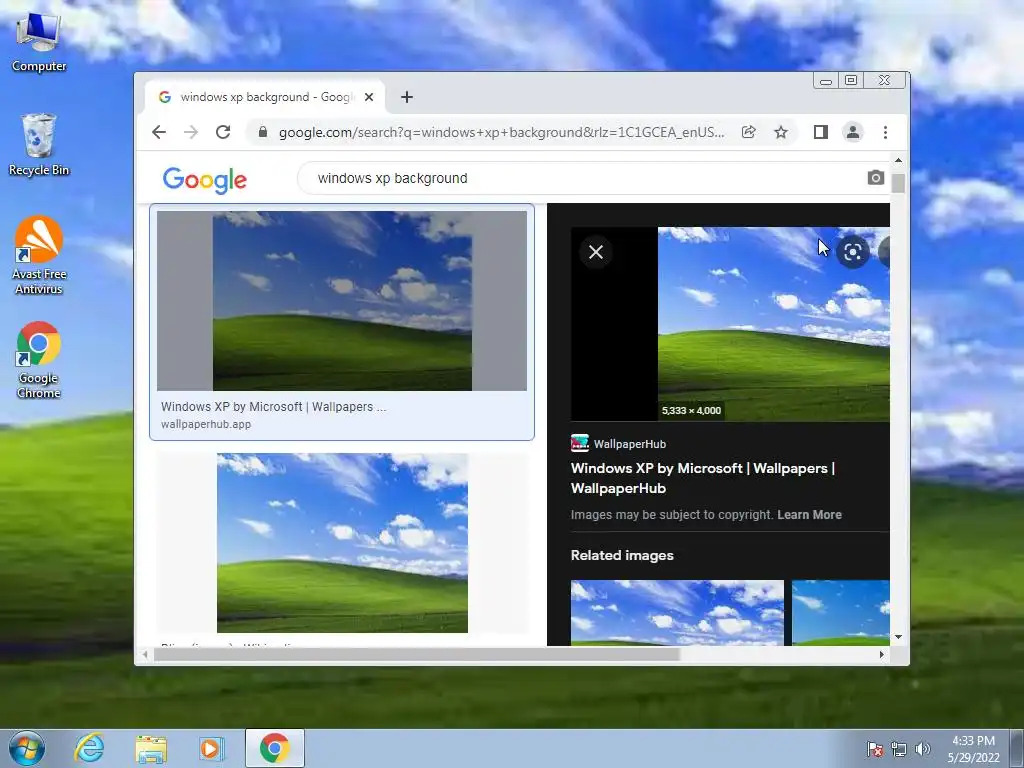
Task: Click the WallpaperHub source icon
Action: coord(579,443)
